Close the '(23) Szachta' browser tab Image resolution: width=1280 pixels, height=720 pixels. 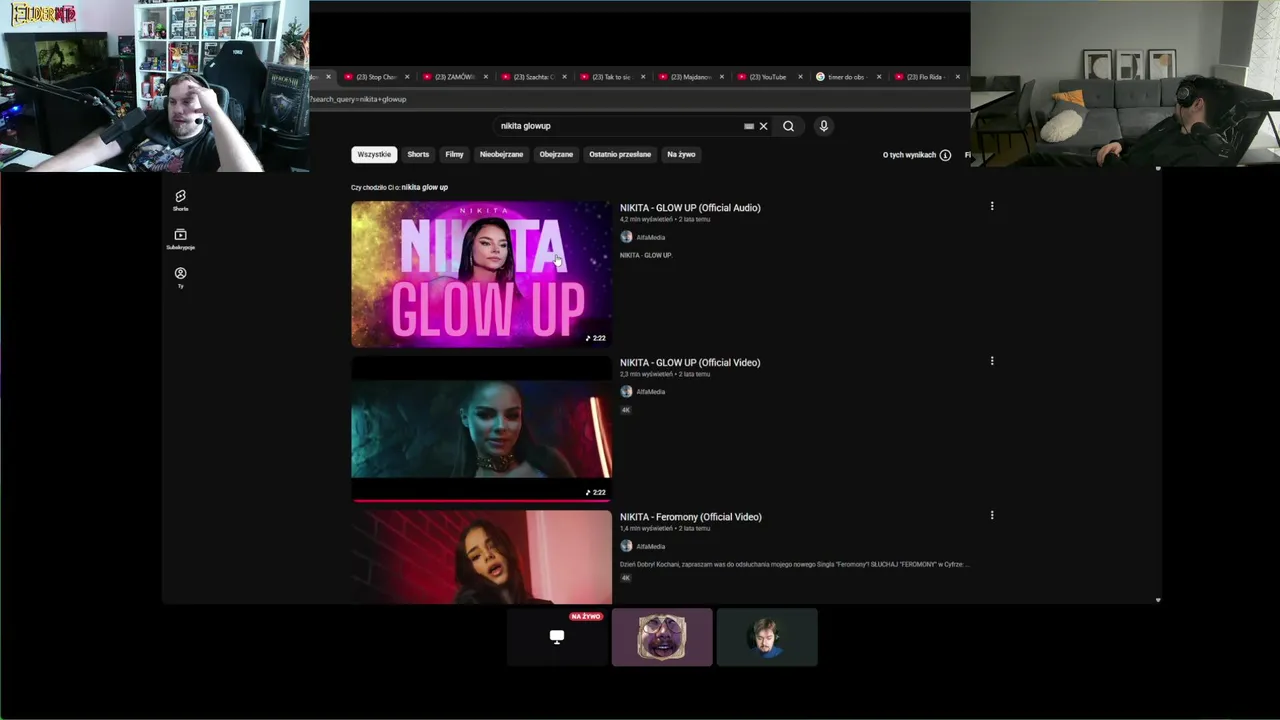pos(564,77)
